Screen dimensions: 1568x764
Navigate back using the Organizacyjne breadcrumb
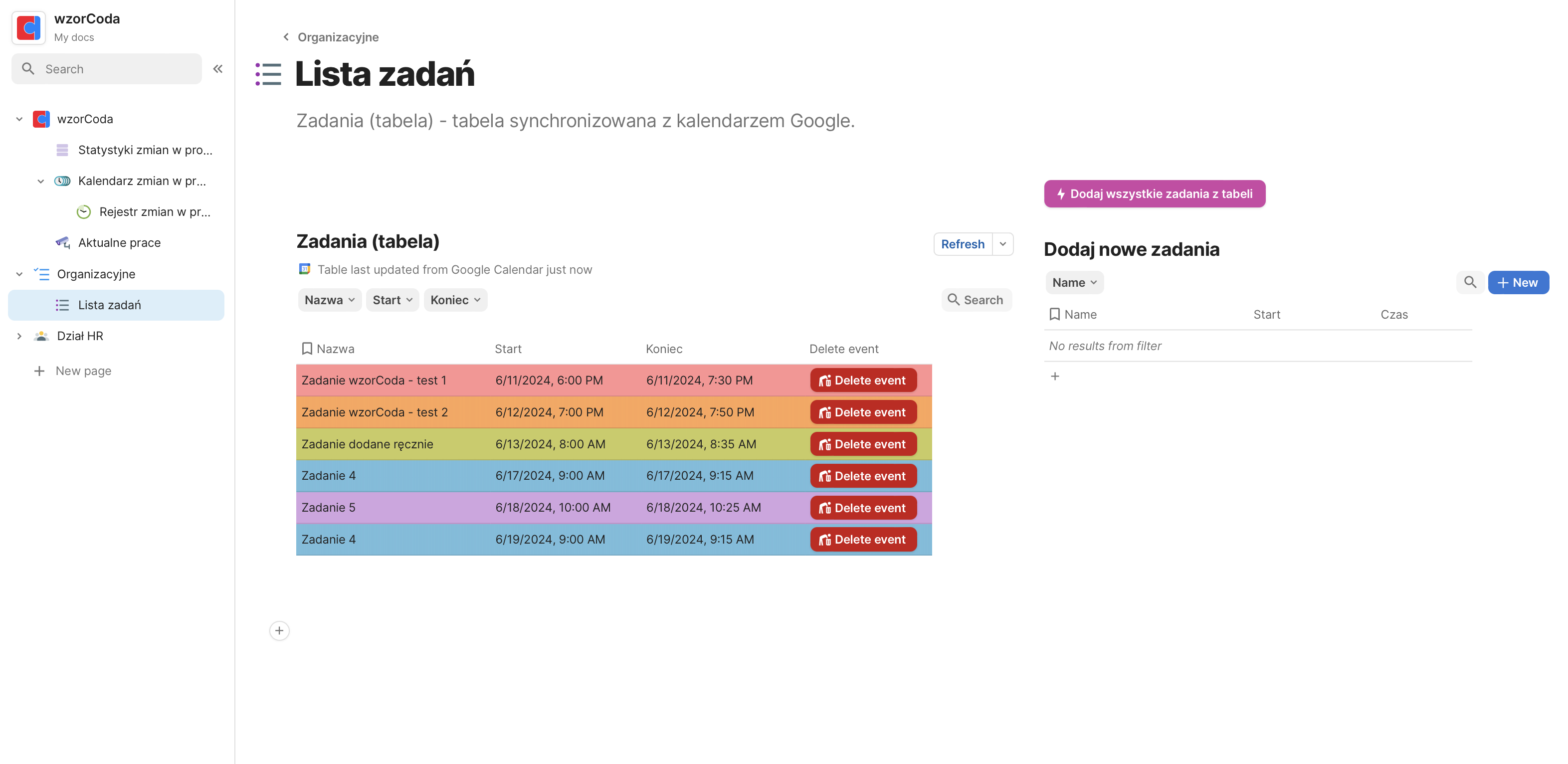332,36
